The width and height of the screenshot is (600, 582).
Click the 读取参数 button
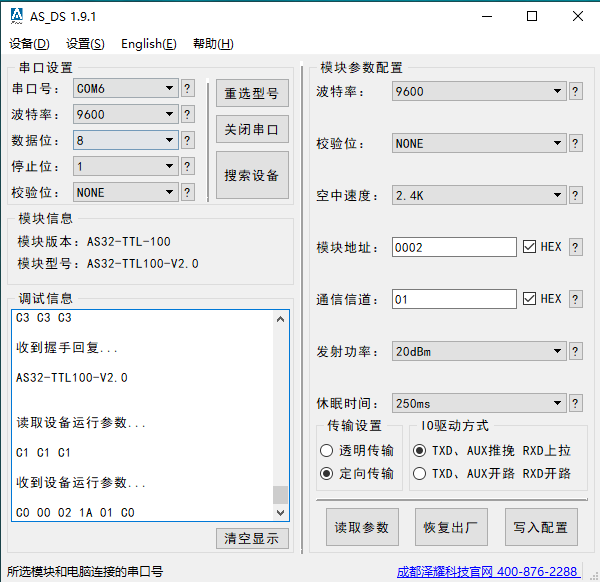pyautogui.click(x=362, y=527)
